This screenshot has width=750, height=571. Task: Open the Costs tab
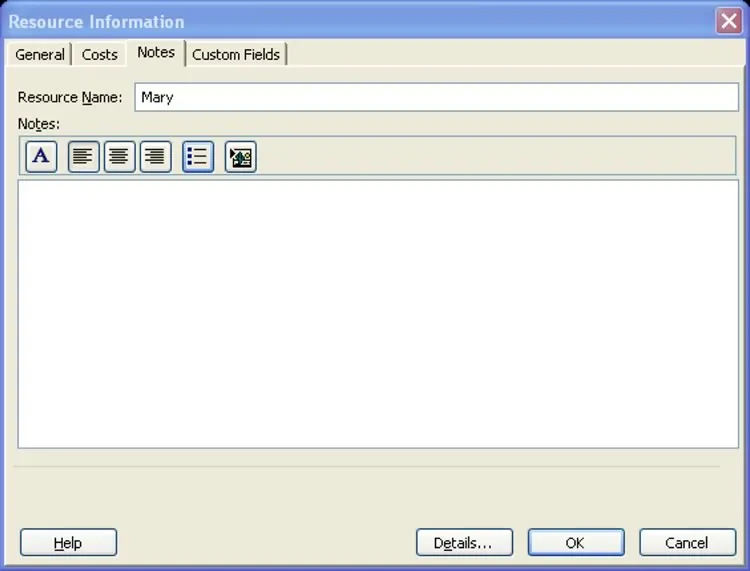(x=99, y=55)
